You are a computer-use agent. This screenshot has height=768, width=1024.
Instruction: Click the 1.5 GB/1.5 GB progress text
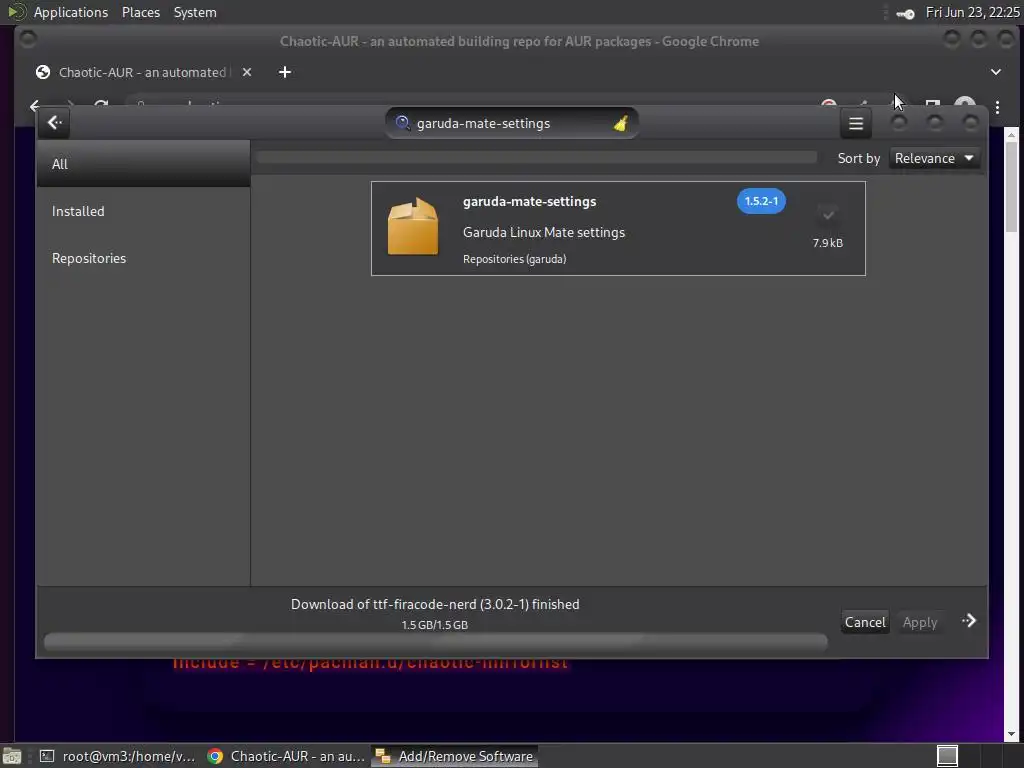click(434, 625)
